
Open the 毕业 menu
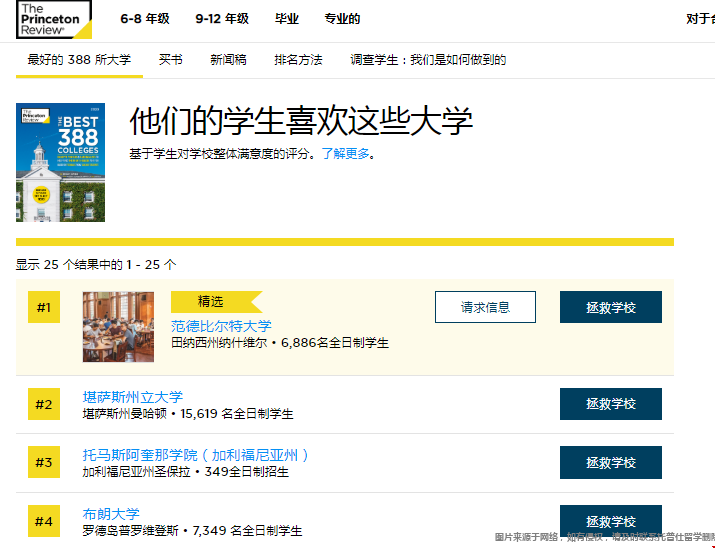[x=287, y=19]
